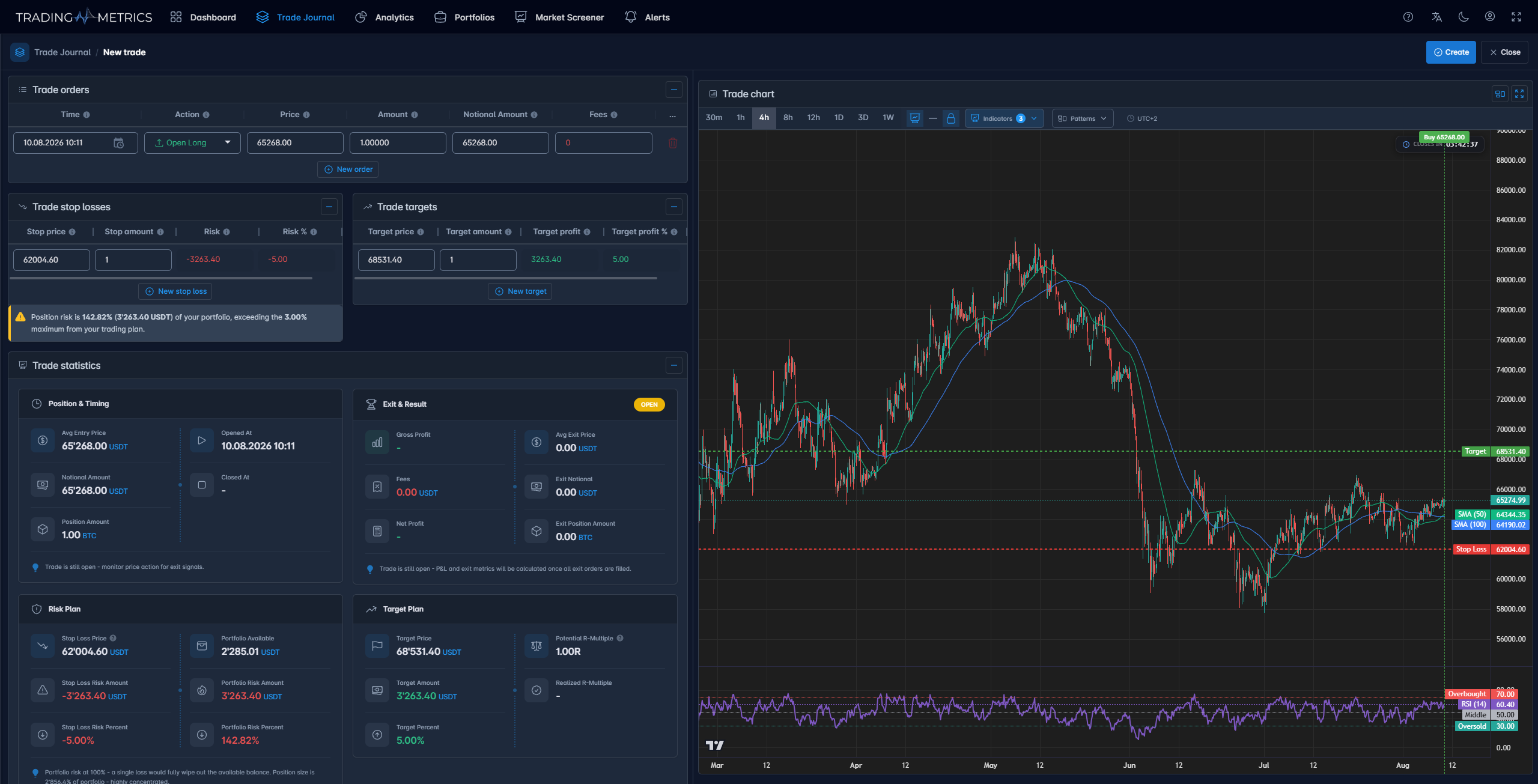Click the Trade Journal breadcrumb link
Image resolution: width=1538 pixels, height=784 pixels.
[x=62, y=52]
